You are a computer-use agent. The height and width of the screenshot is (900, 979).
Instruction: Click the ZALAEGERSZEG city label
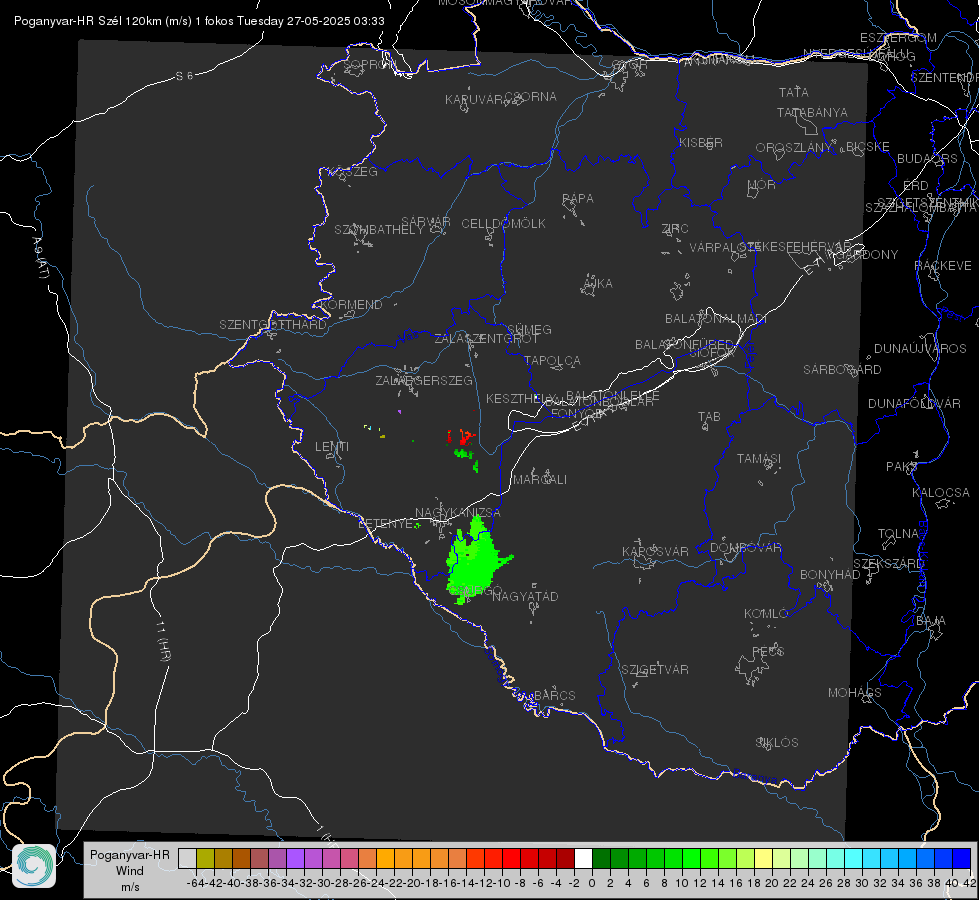point(424,380)
